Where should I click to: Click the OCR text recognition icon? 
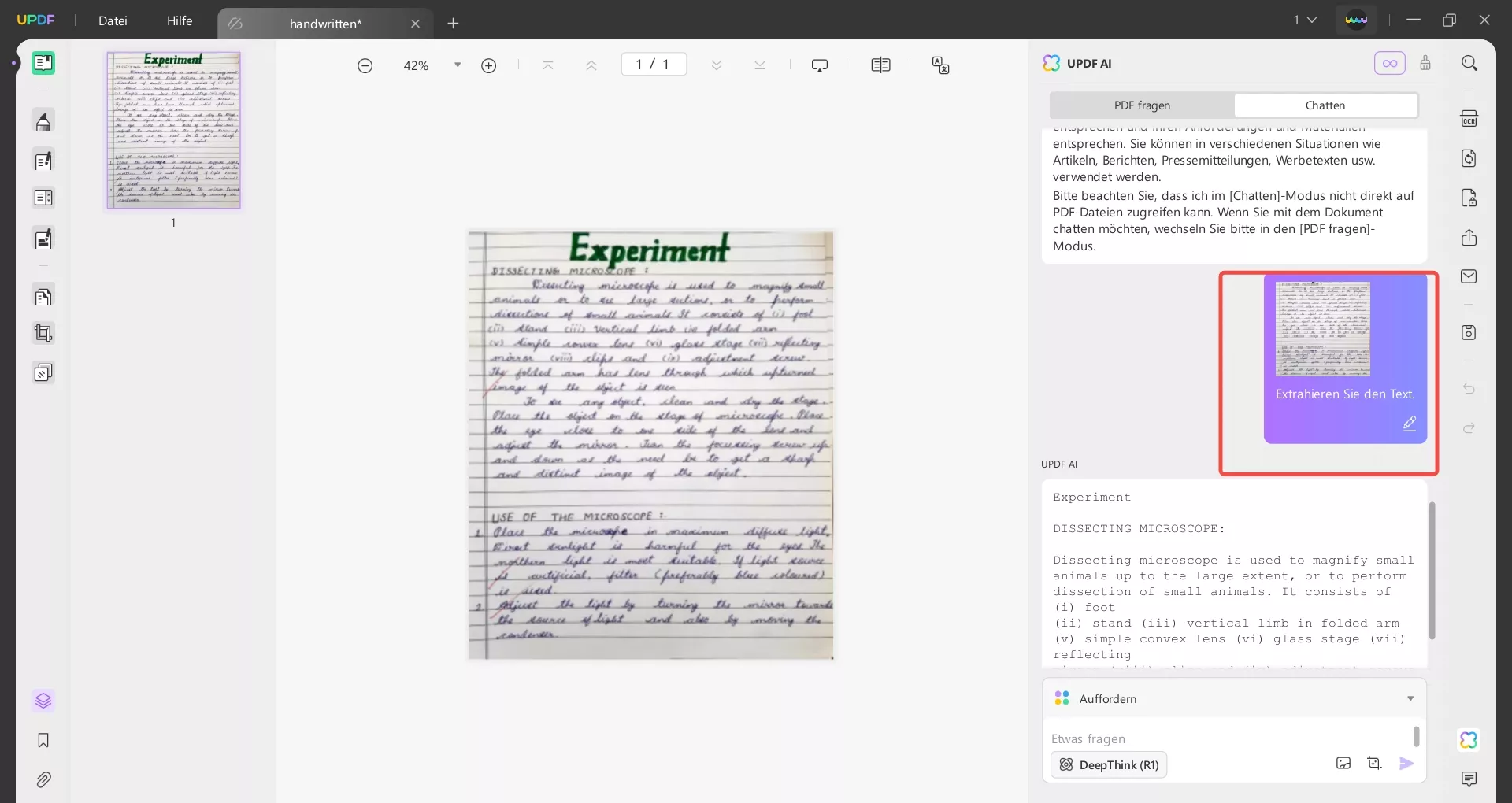[1469, 119]
